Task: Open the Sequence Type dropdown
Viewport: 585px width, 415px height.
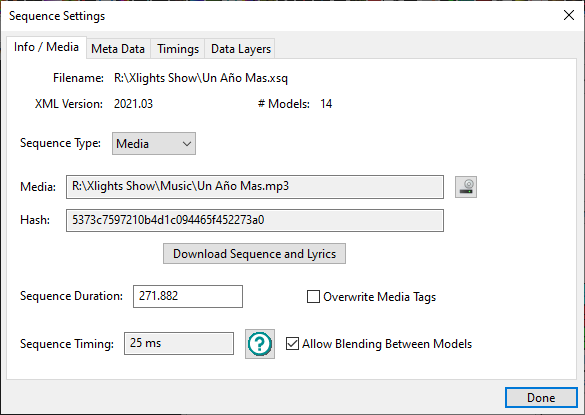Action: click(x=154, y=143)
